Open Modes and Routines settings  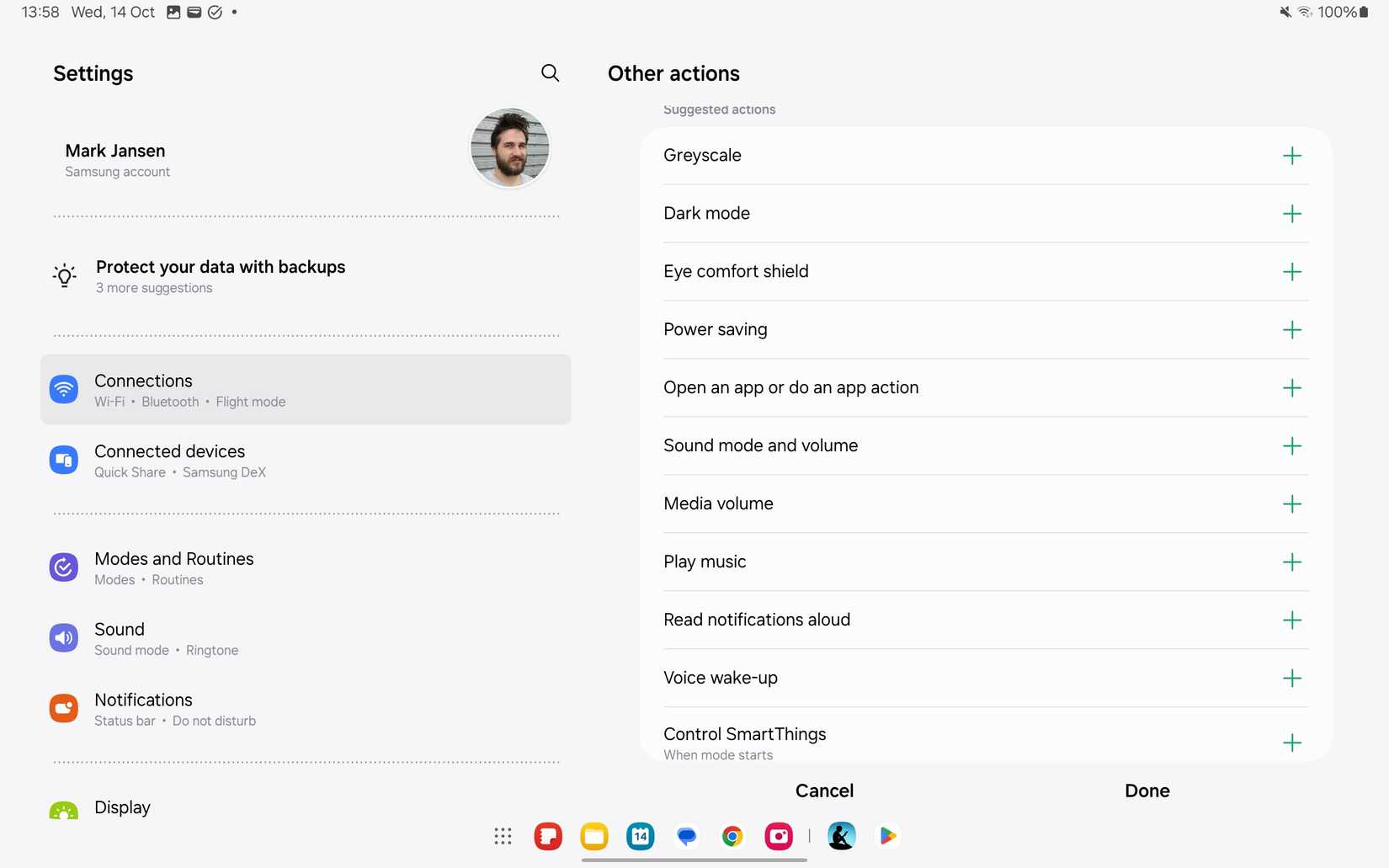coord(306,568)
